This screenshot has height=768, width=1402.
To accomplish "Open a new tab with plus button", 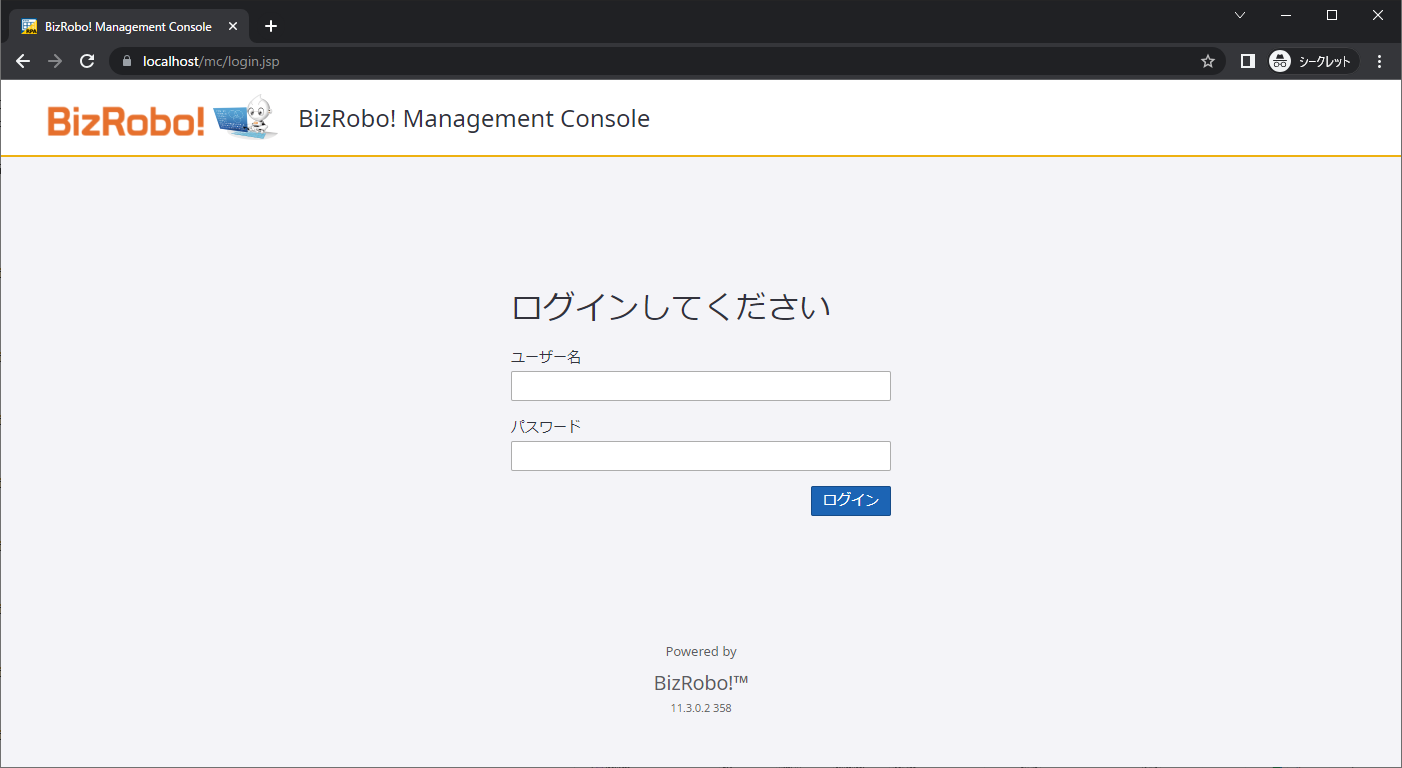I will [x=270, y=27].
